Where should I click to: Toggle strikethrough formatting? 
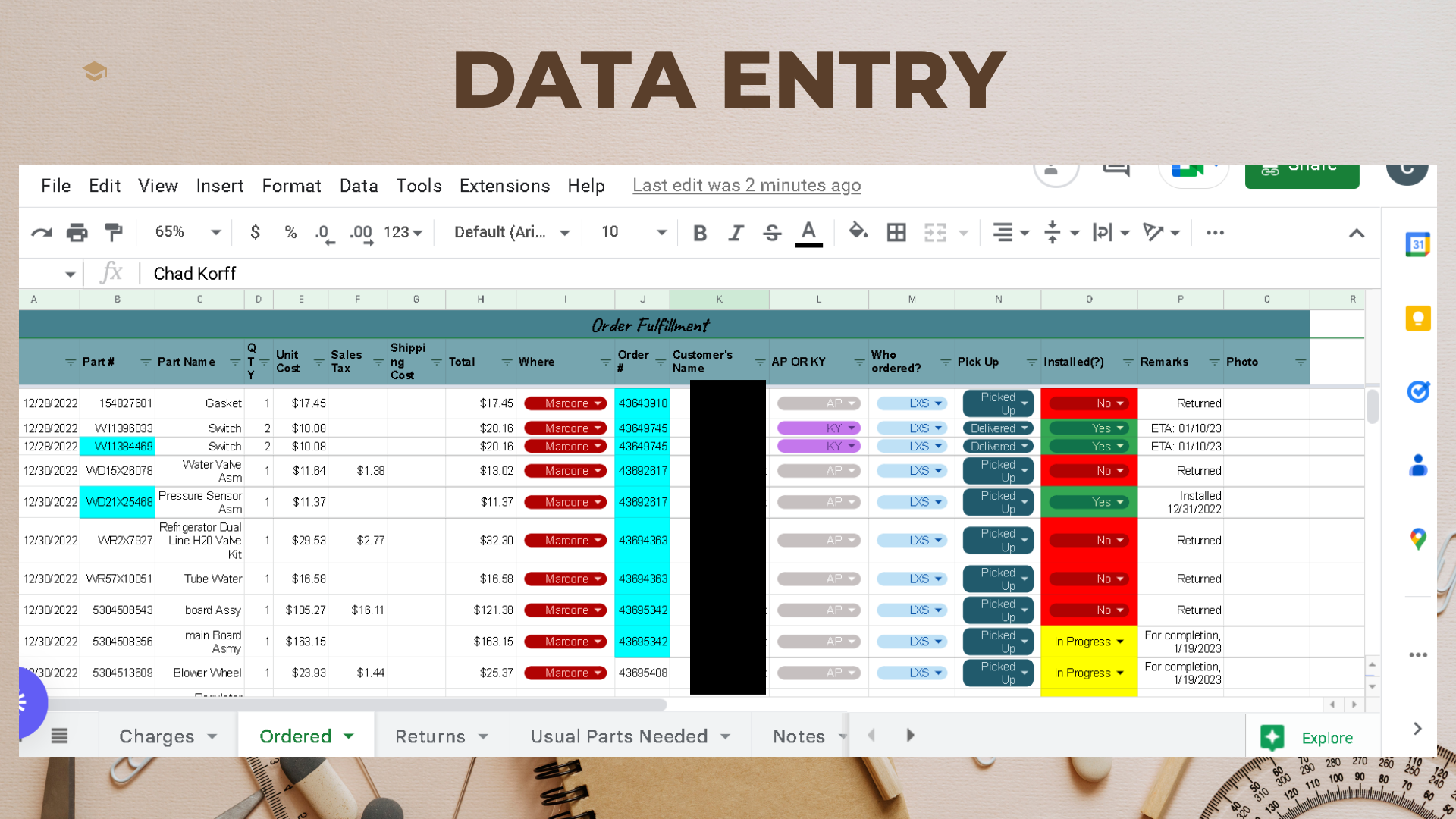coord(772,233)
